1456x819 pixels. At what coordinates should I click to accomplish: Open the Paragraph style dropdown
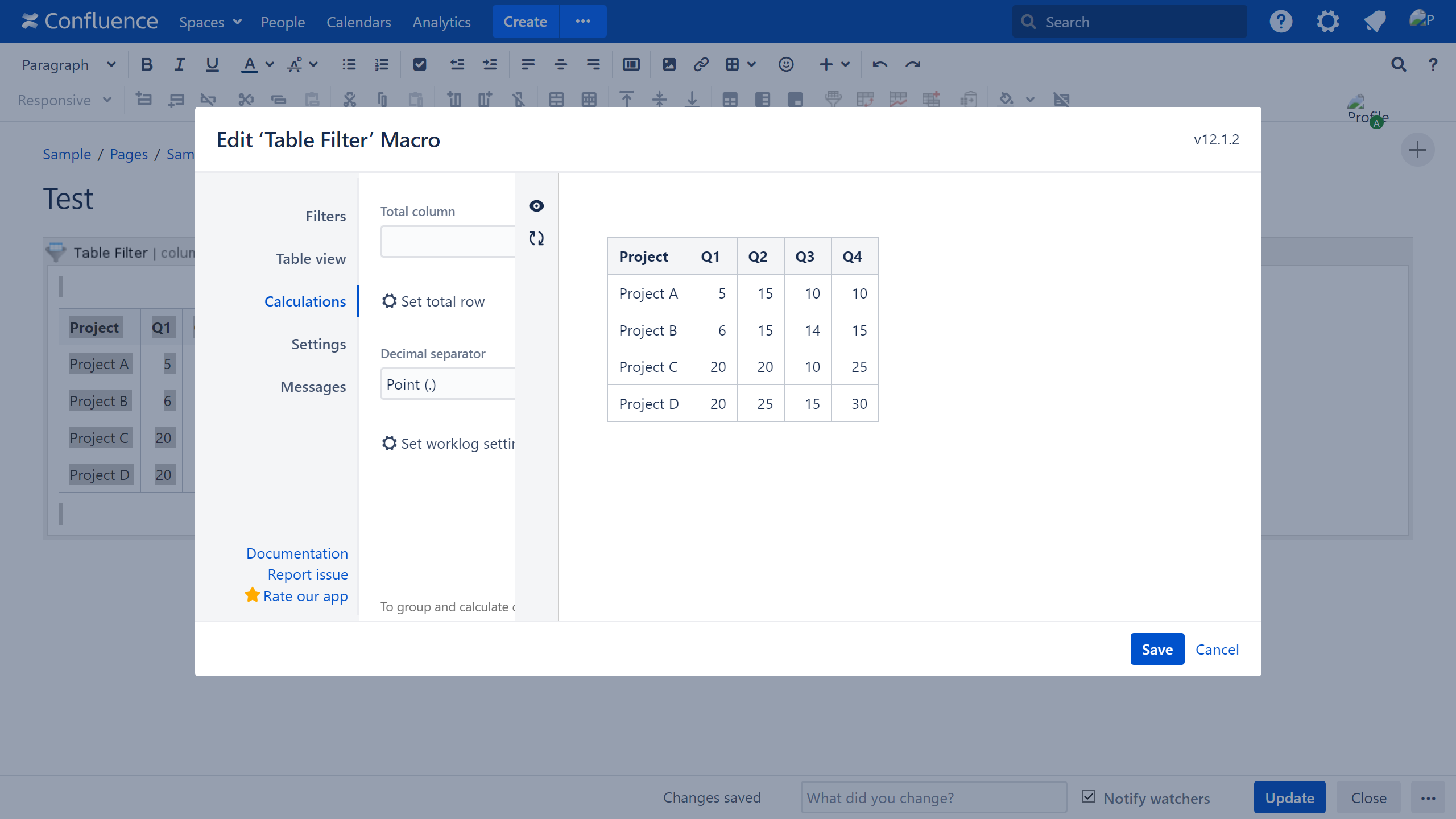pos(68,64)
